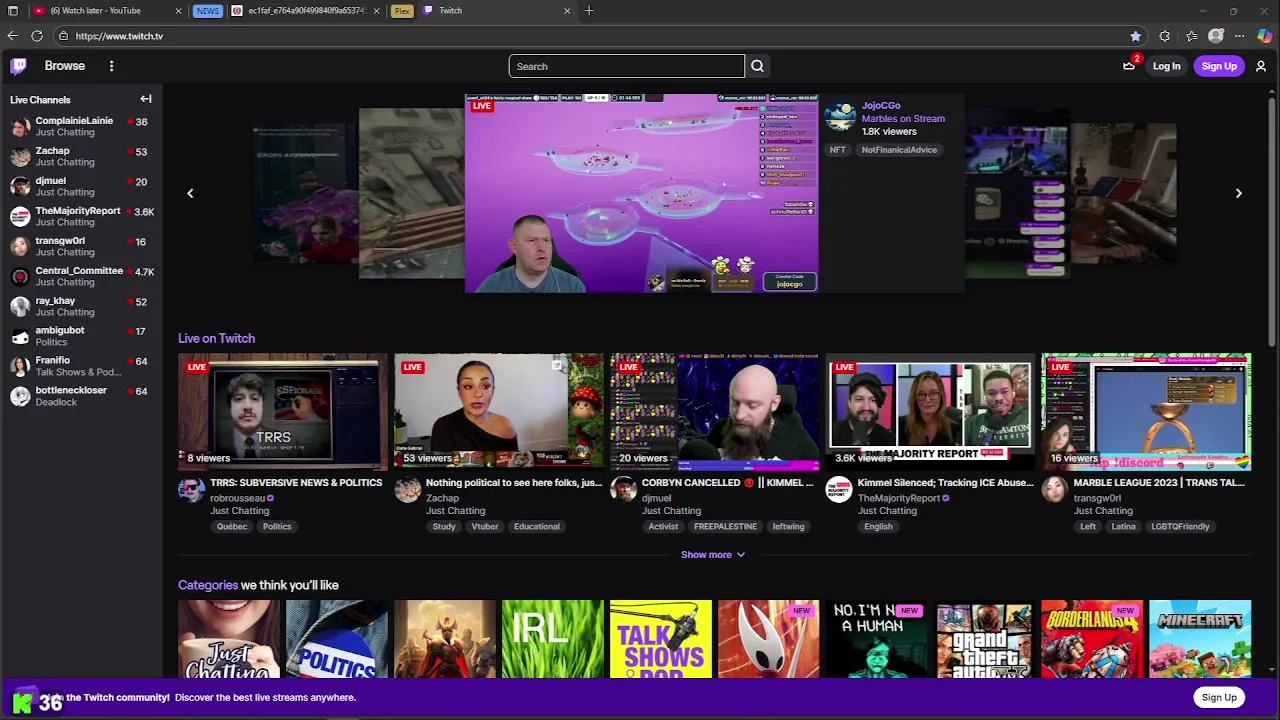This screenshot has width=1280, height=720.
Task: Open Marbles on Stream category link
Action: point(903,118)
